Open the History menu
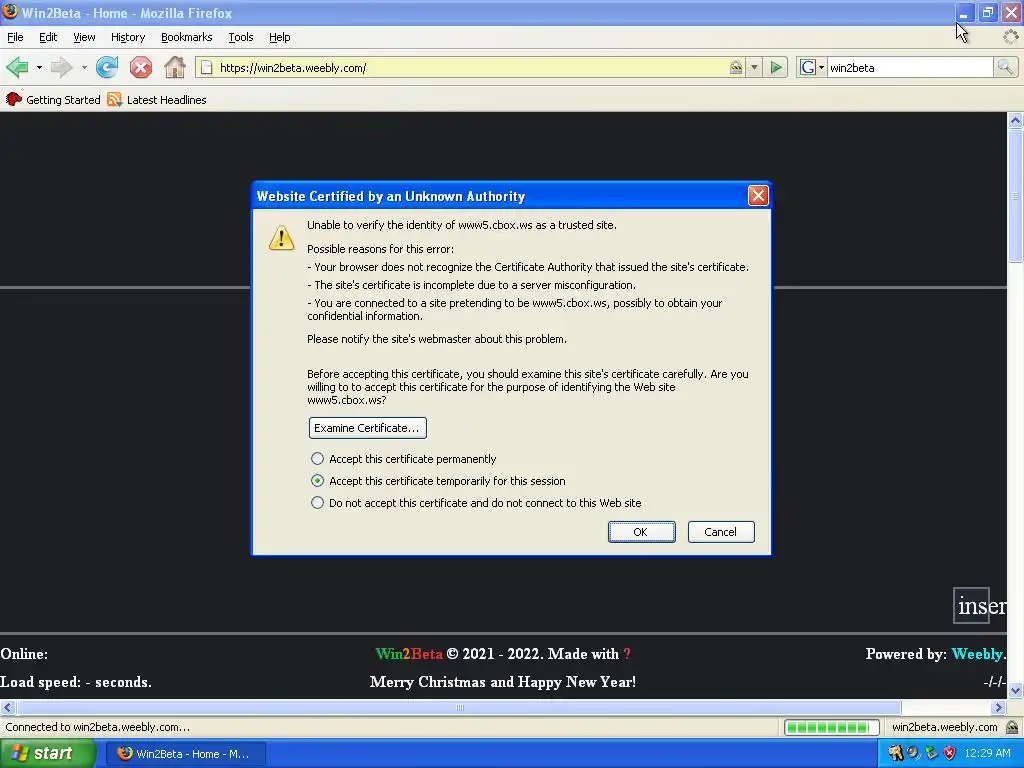Viewport: 1024px width, 768px height. click(128, 37)
